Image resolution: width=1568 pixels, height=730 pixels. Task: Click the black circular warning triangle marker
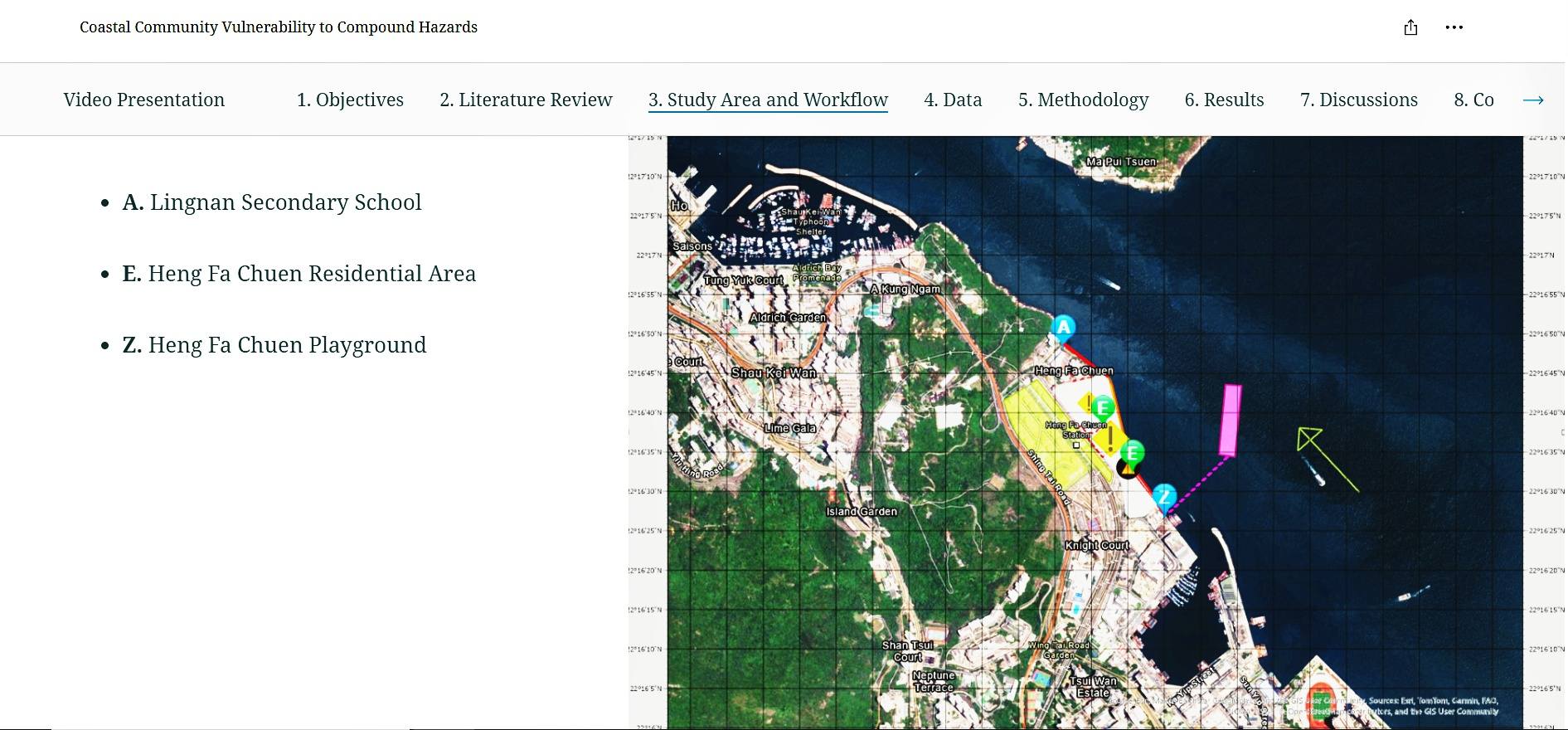[x=1126, y=470]
